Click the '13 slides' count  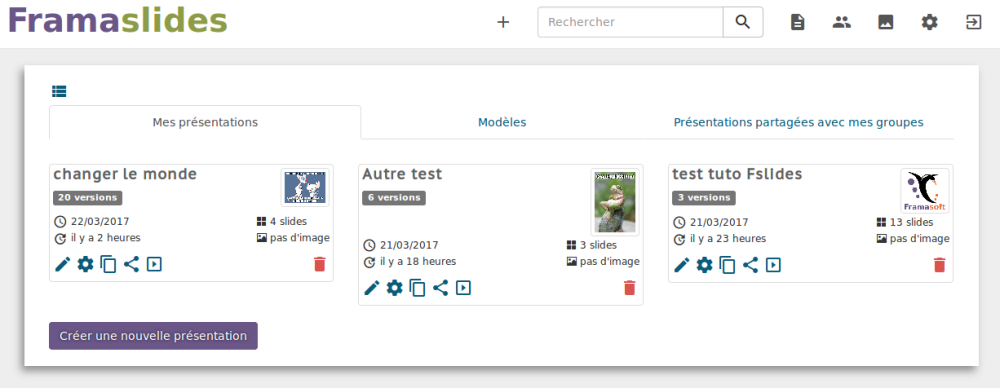click(x=911, y=222)
